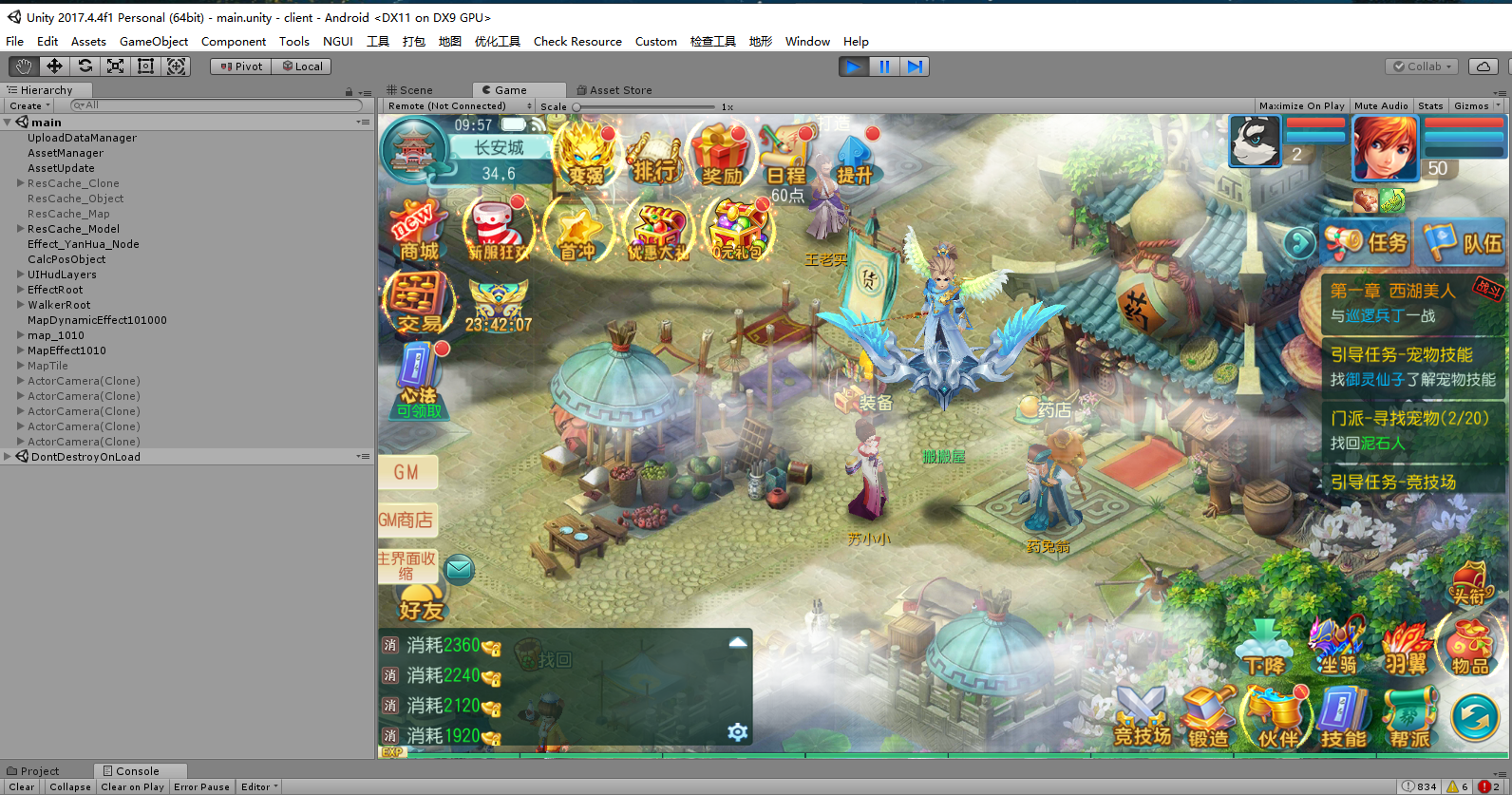Click the round refresh swap icon
Image resolution: width=1512 pixels, height=795 pixels.
point(1475,717)
